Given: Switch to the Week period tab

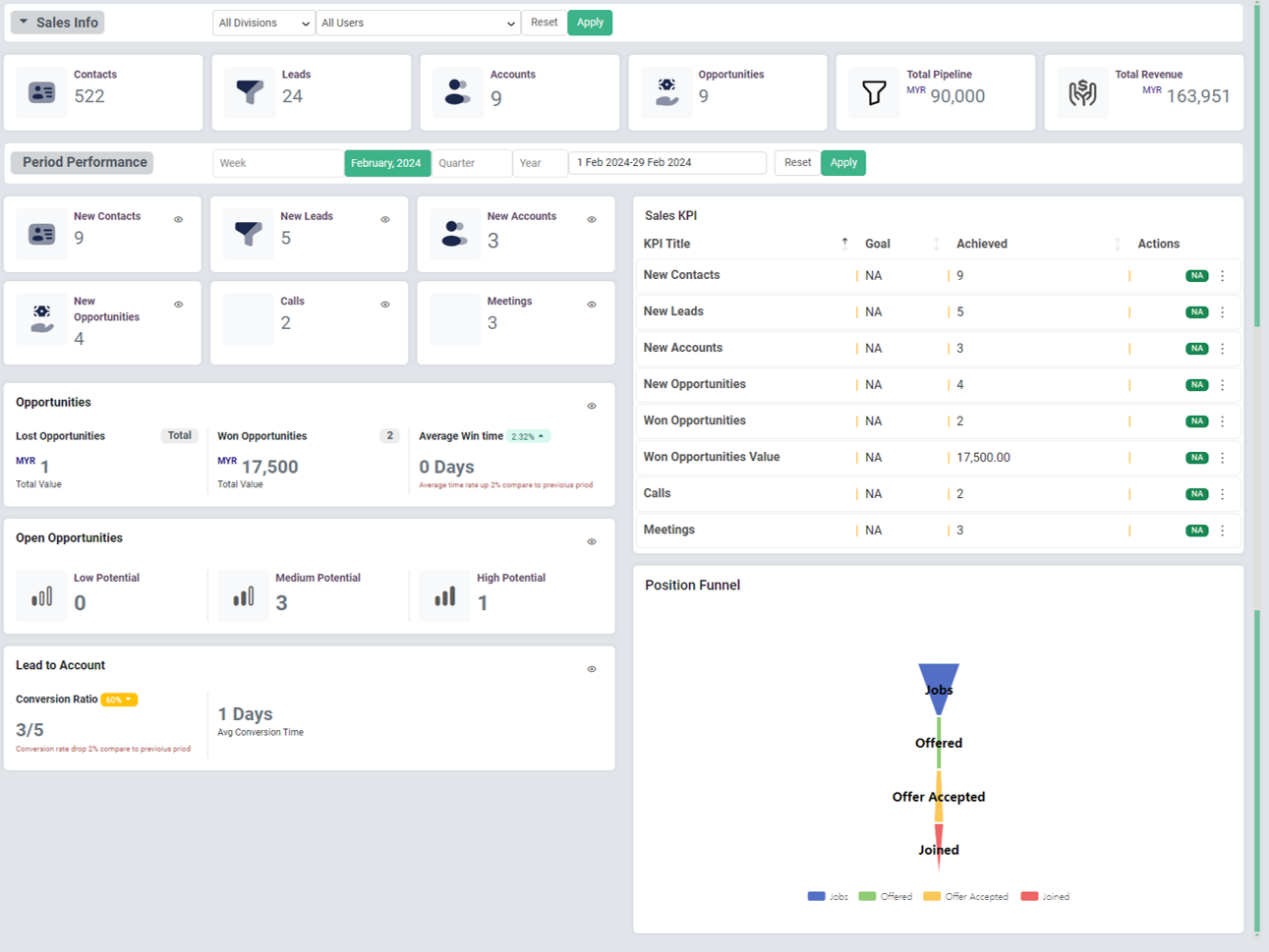Looking at the screenshot, I should pos(278,163).
